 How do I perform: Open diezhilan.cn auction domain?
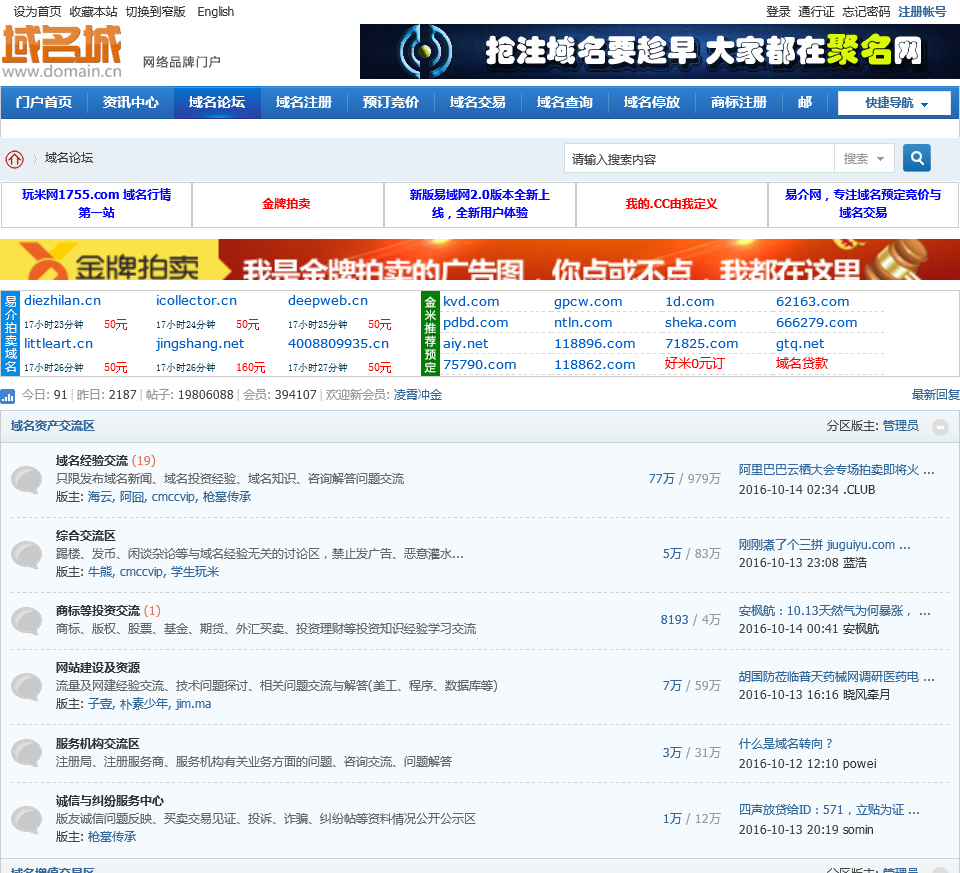[62, 301]
